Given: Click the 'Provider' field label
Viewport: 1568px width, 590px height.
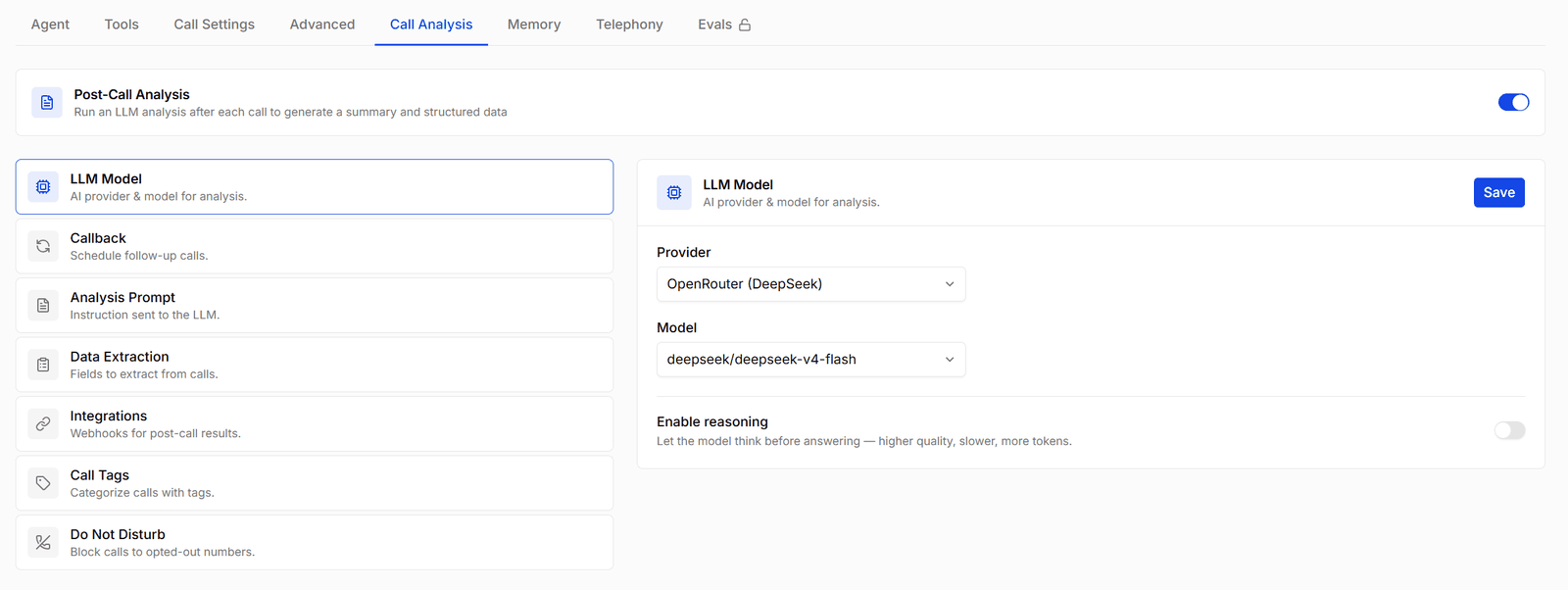Looking at the screenshot, I should [684, 252].
